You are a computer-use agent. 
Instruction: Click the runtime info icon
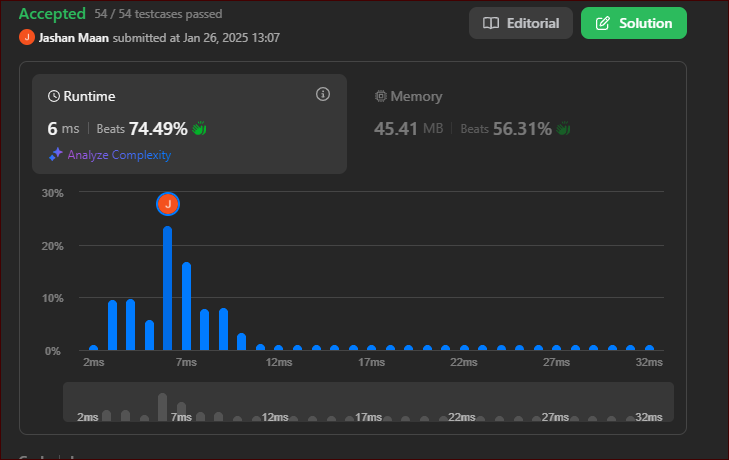click(x=323, y=94)
